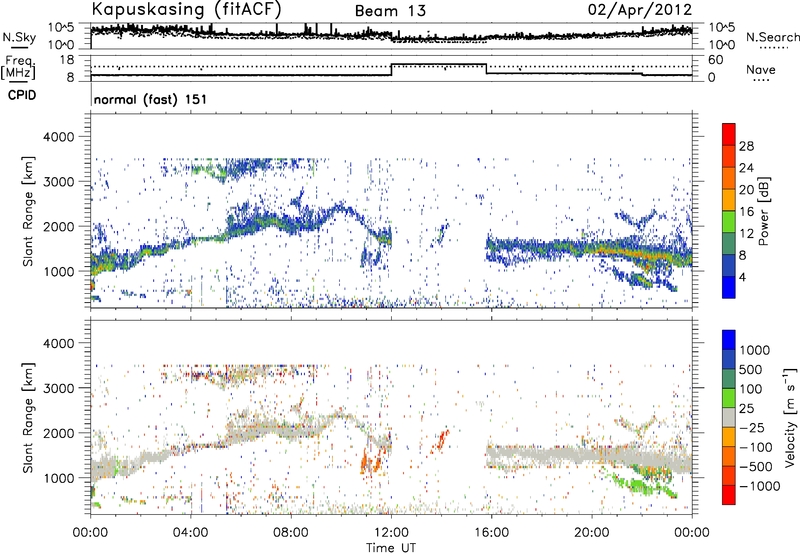The image size is (800, 554).
Task: Click the "2000" range tick of the velocity panel
Action: click(x=61, y=433)
